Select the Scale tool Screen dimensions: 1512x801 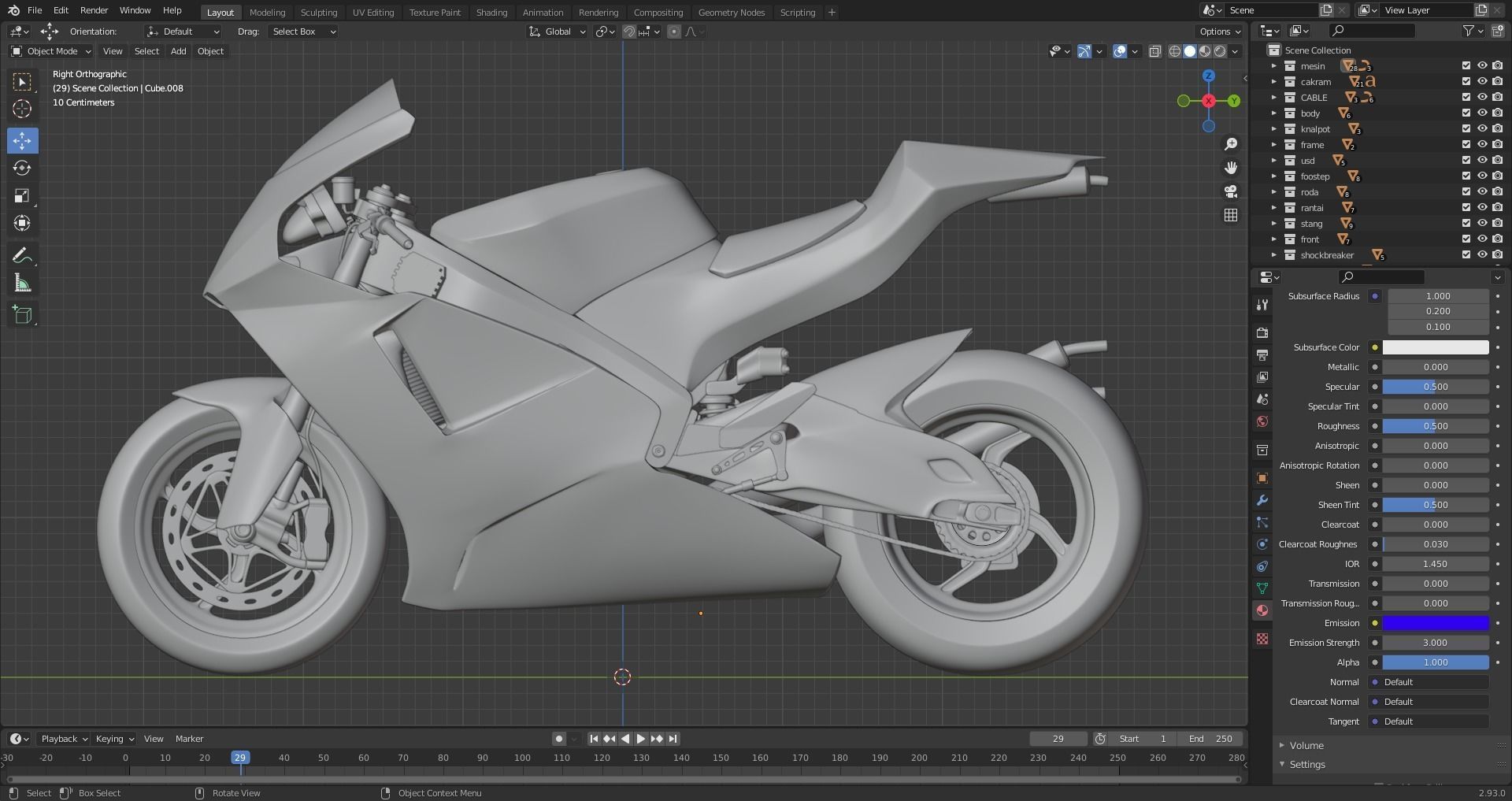[22, 196]
